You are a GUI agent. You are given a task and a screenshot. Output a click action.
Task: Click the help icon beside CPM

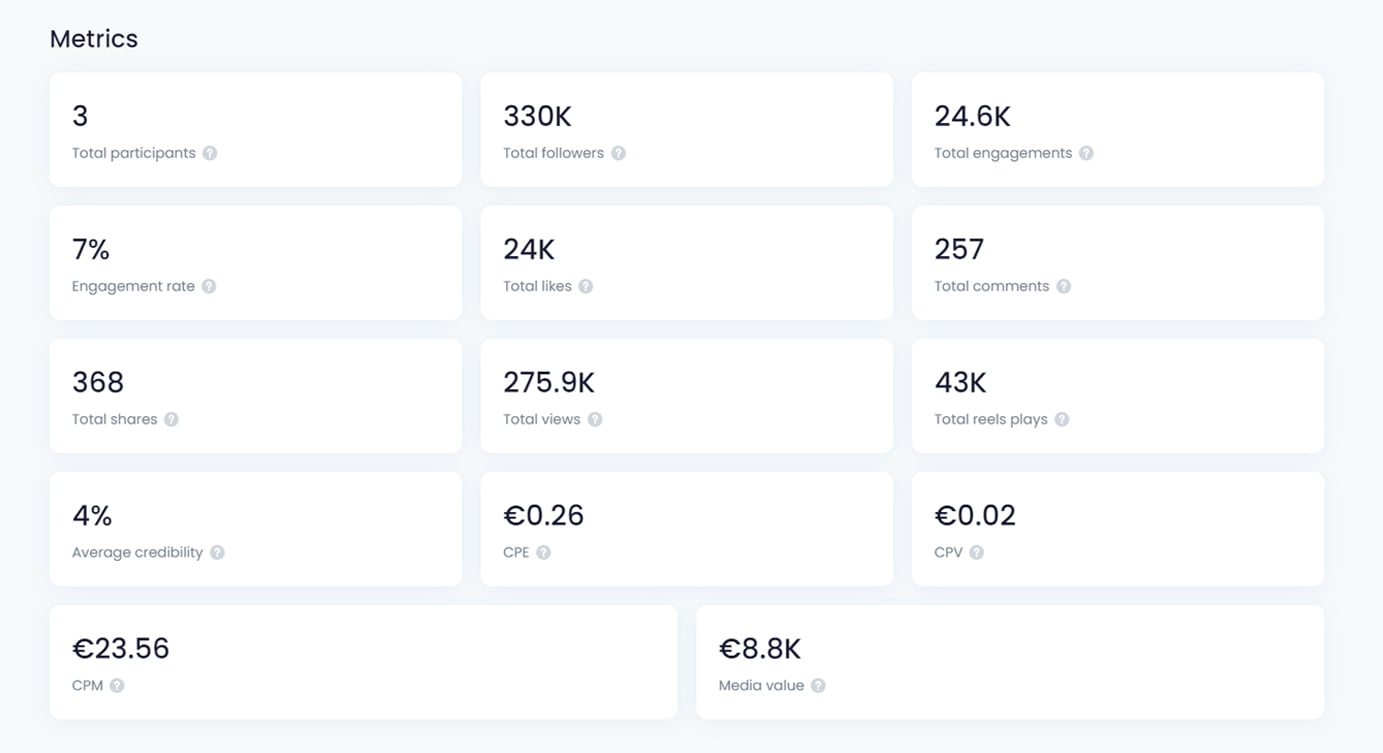pos(117,685)
